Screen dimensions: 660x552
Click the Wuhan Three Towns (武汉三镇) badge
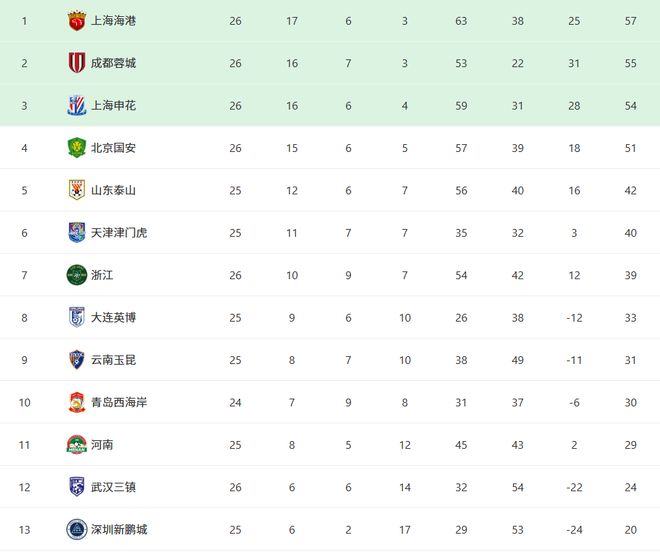[x=77, y=487]
